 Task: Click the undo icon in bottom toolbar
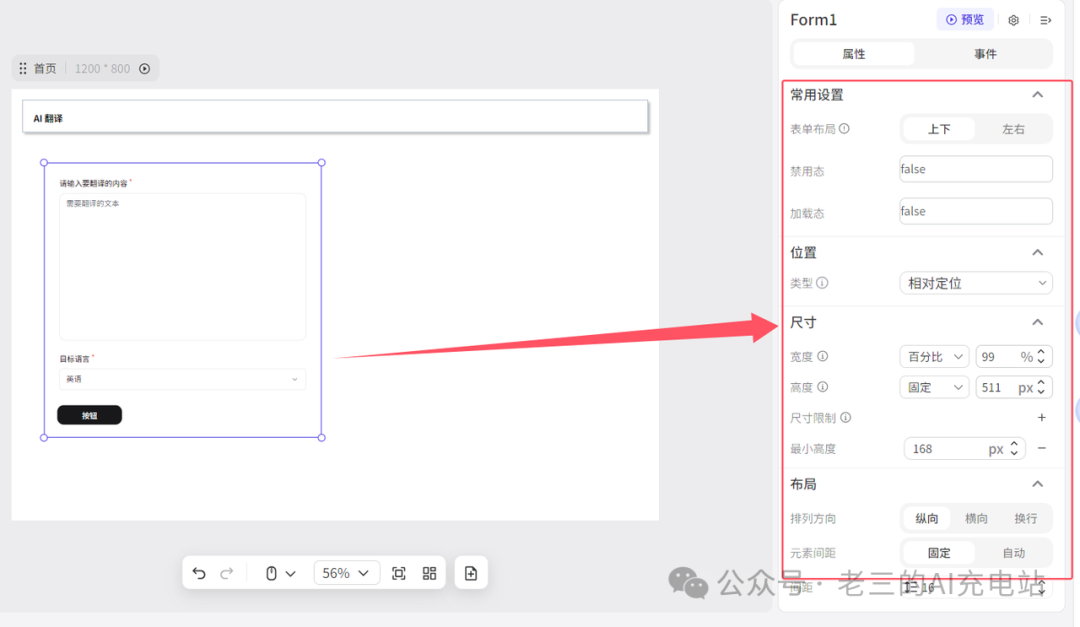click(x=199, y=573)
